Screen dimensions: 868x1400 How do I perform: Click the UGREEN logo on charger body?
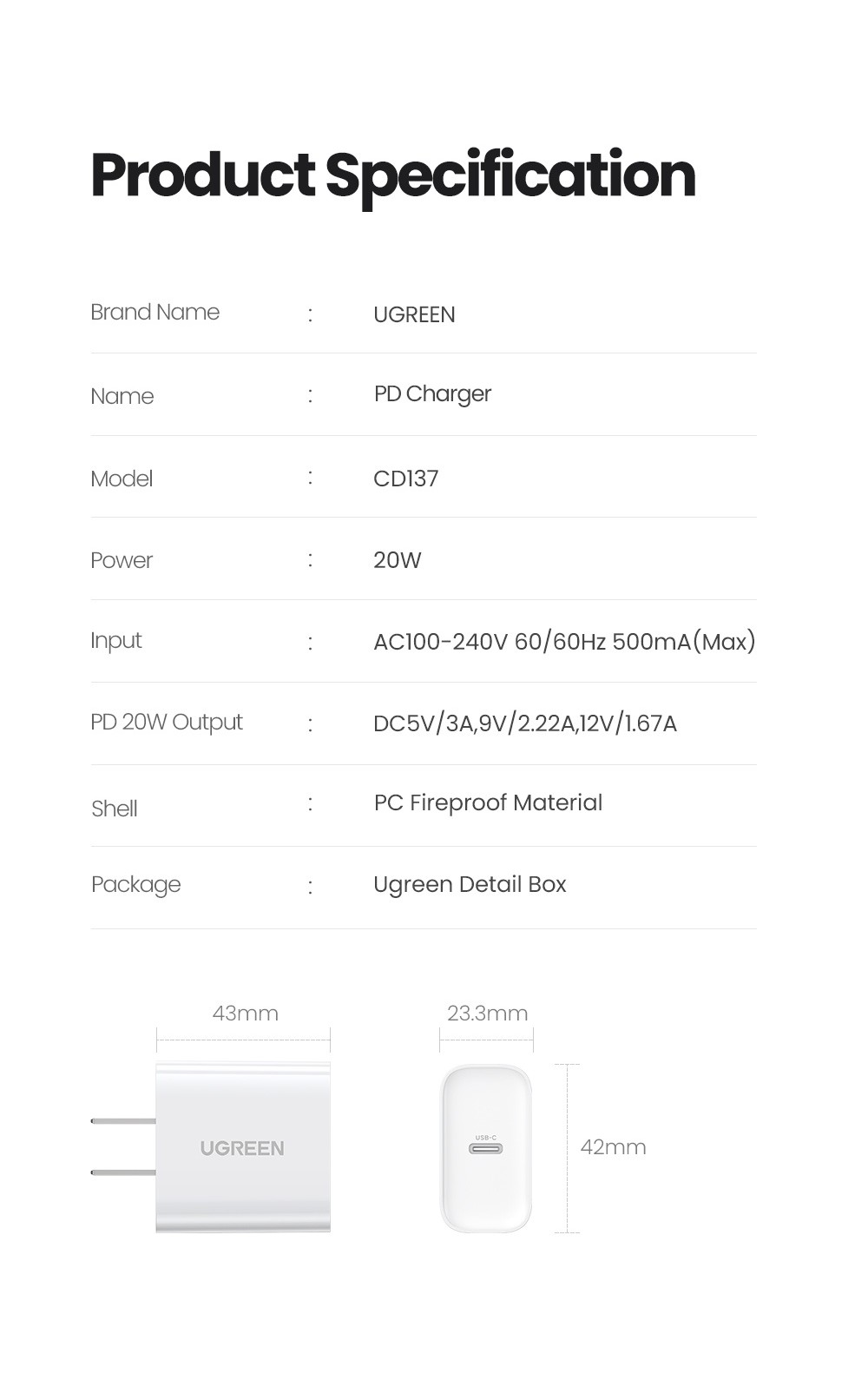(242, 1148)
